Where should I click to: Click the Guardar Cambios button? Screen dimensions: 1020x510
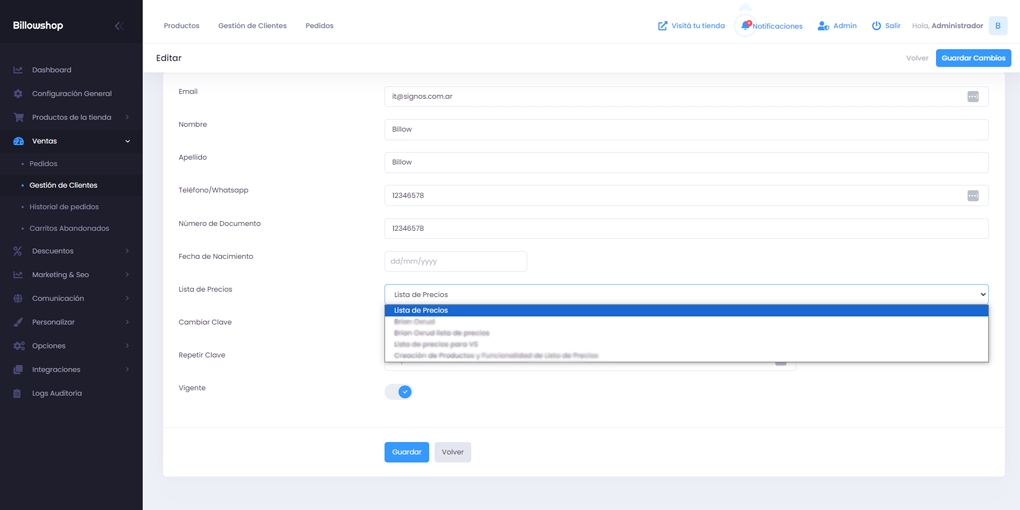[x=972, y=58]
